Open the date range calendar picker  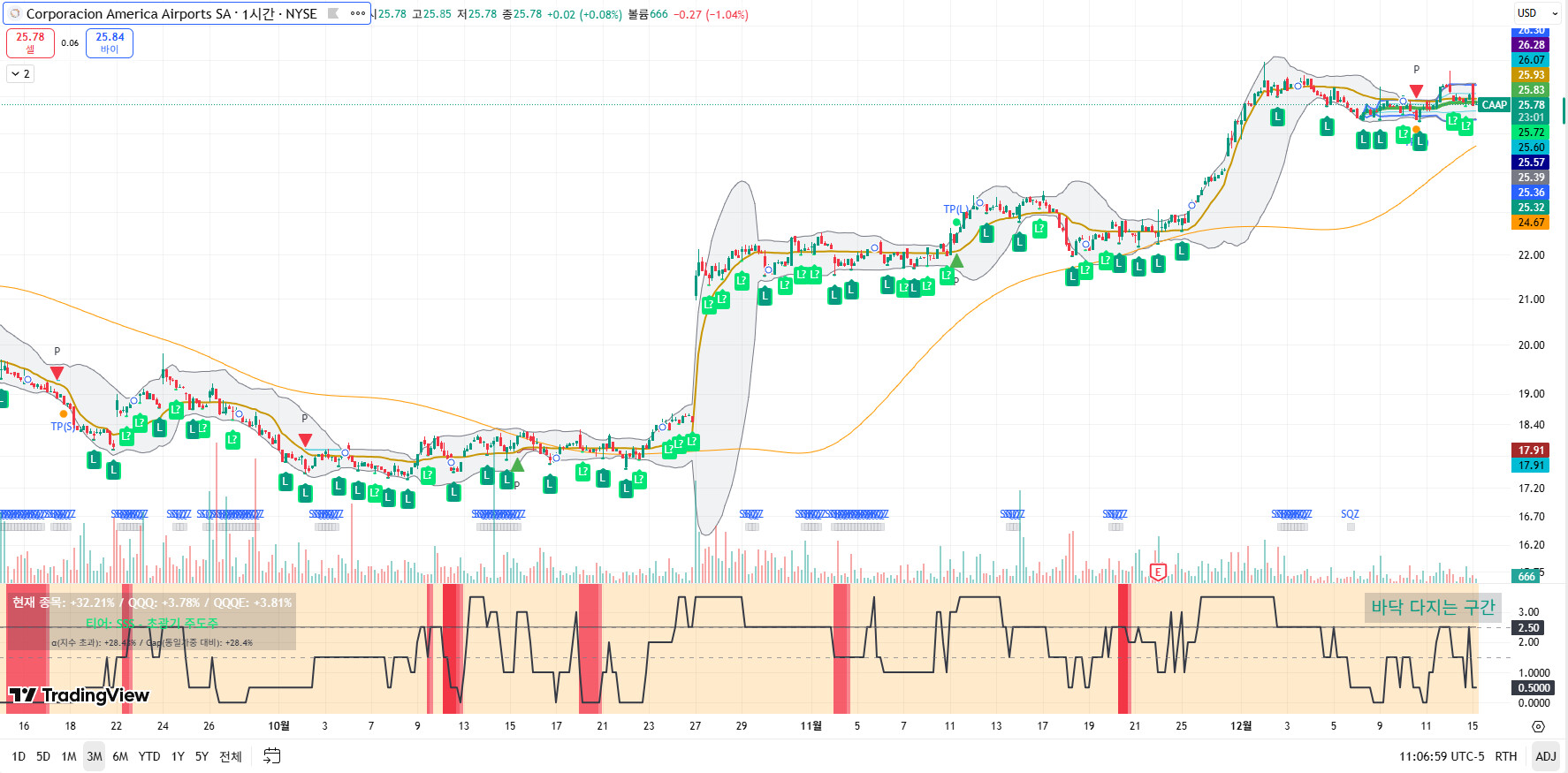pyautogui.click(x=272, y=756)
